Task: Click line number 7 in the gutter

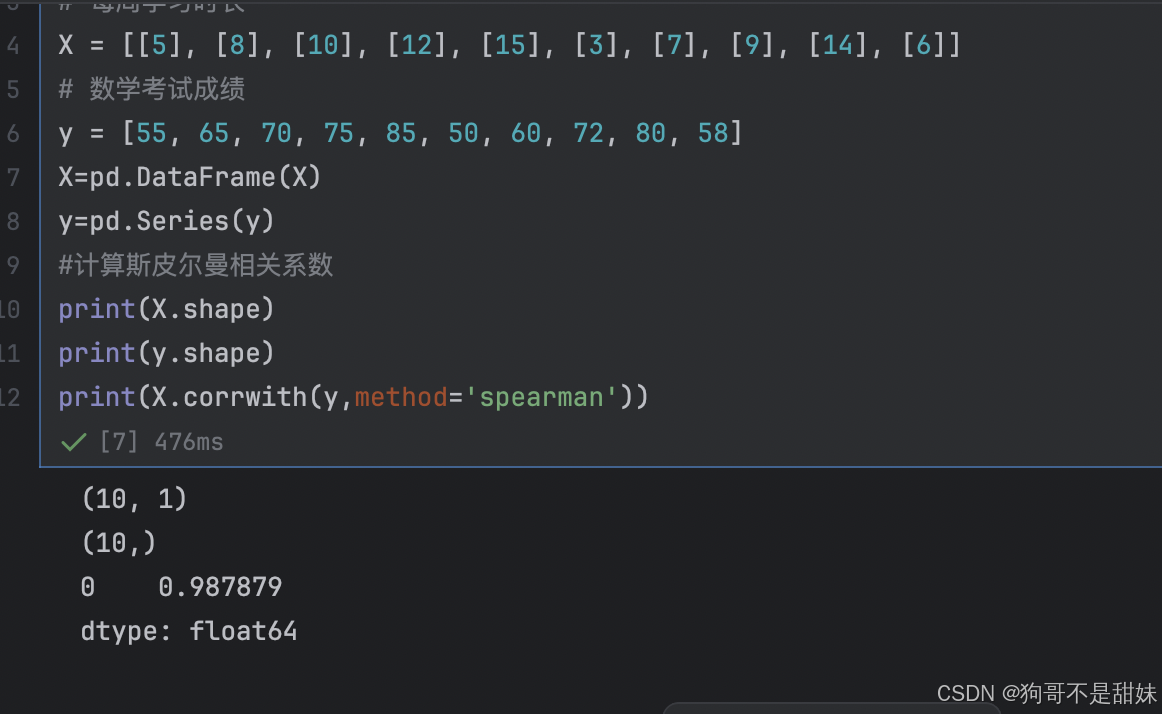Action: click(13, 177)
